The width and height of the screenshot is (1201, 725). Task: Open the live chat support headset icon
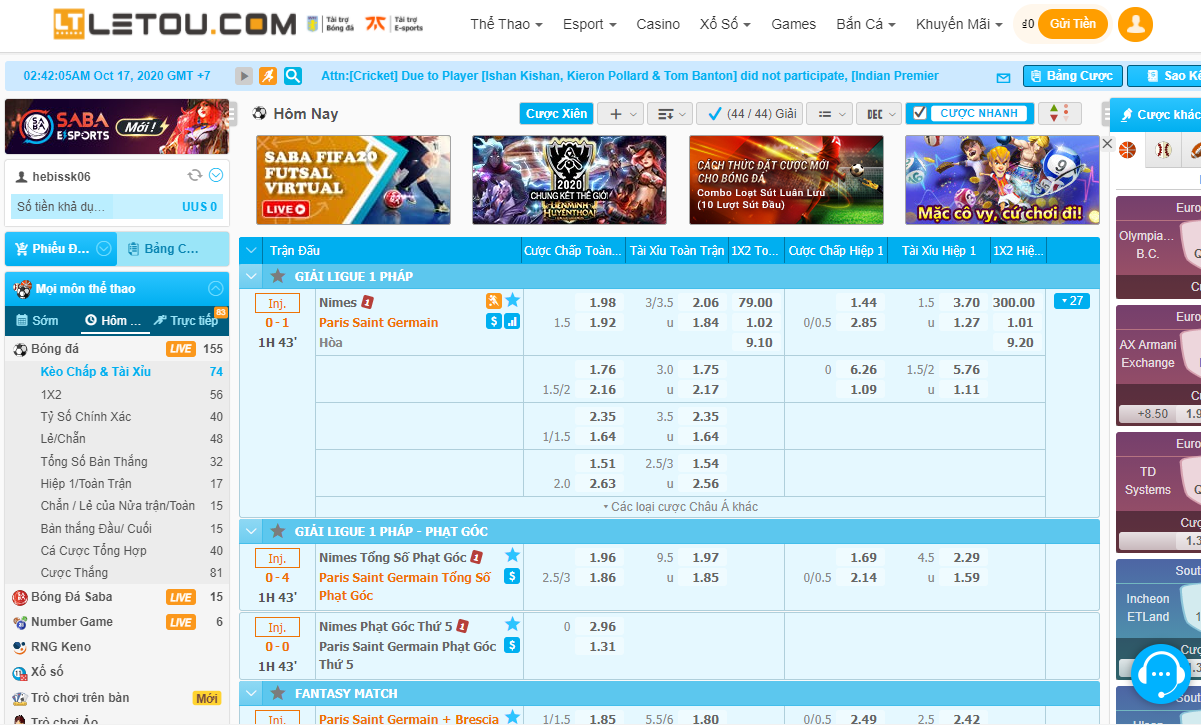(1160, 675)
